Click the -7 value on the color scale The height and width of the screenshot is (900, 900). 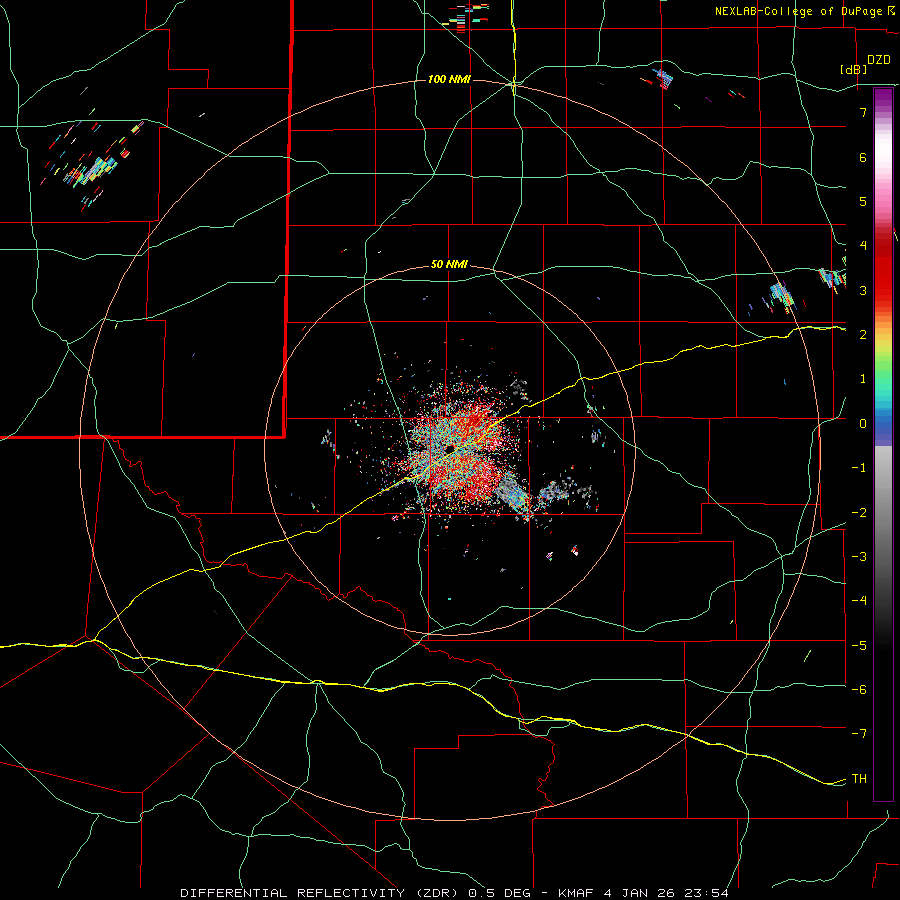(859, 734)
